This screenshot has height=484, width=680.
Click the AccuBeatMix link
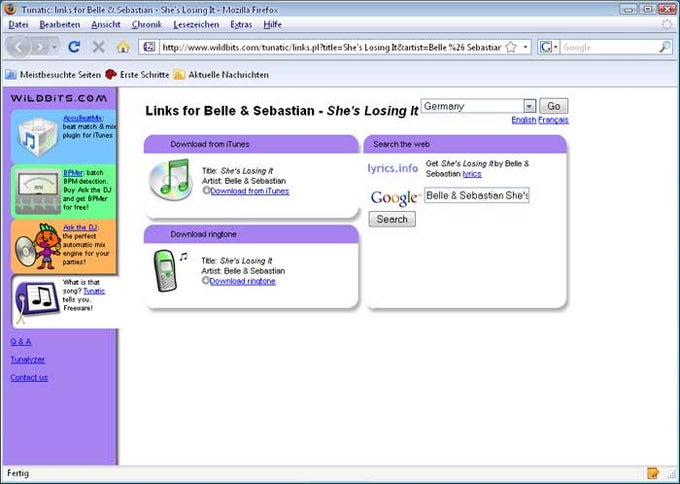(82, 118)
